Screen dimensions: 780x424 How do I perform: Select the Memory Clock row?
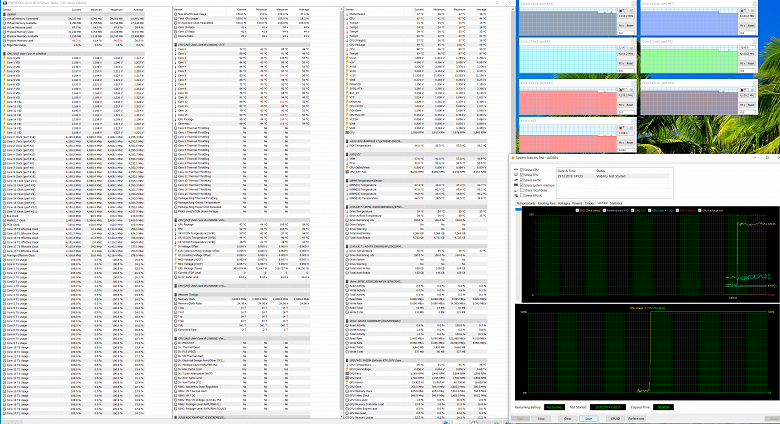pyautogui.click(x=242, y=299)
